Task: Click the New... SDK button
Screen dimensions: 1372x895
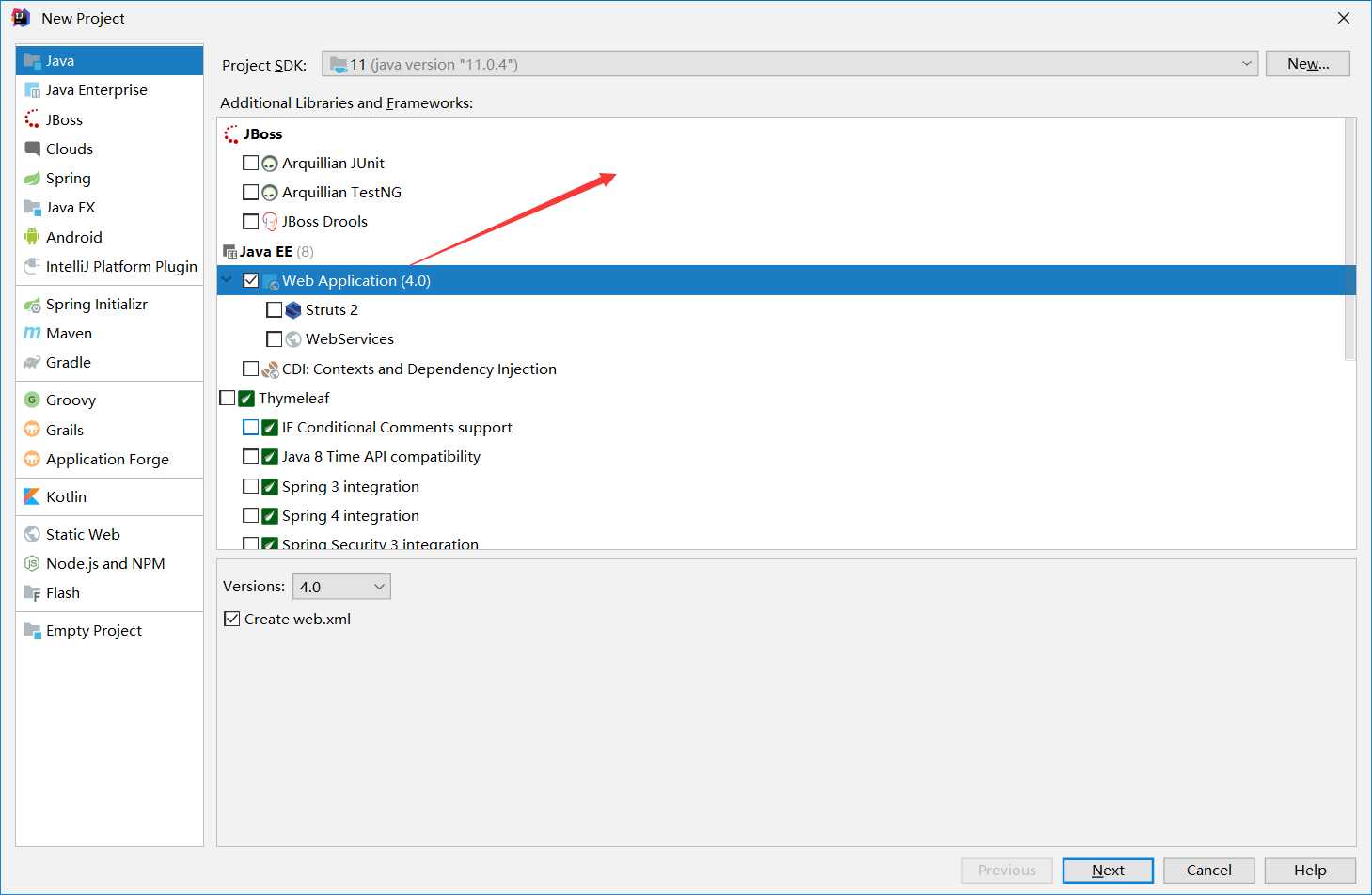Action: 1308,64
